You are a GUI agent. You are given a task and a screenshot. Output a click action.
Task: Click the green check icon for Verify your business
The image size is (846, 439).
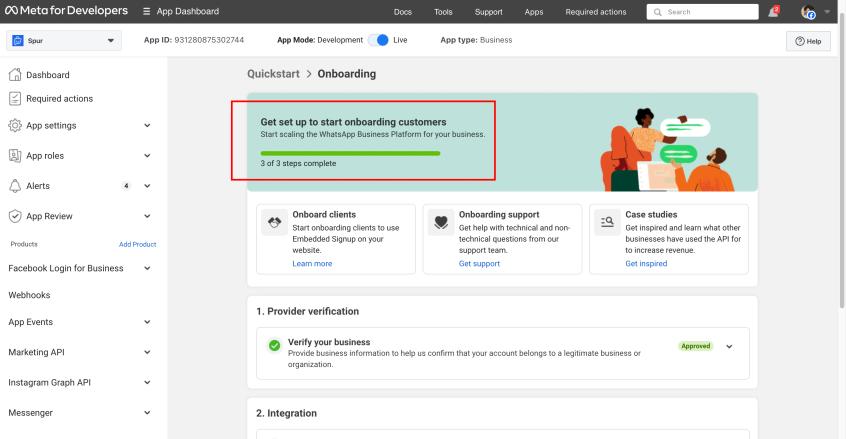click(x=275, y=345)
